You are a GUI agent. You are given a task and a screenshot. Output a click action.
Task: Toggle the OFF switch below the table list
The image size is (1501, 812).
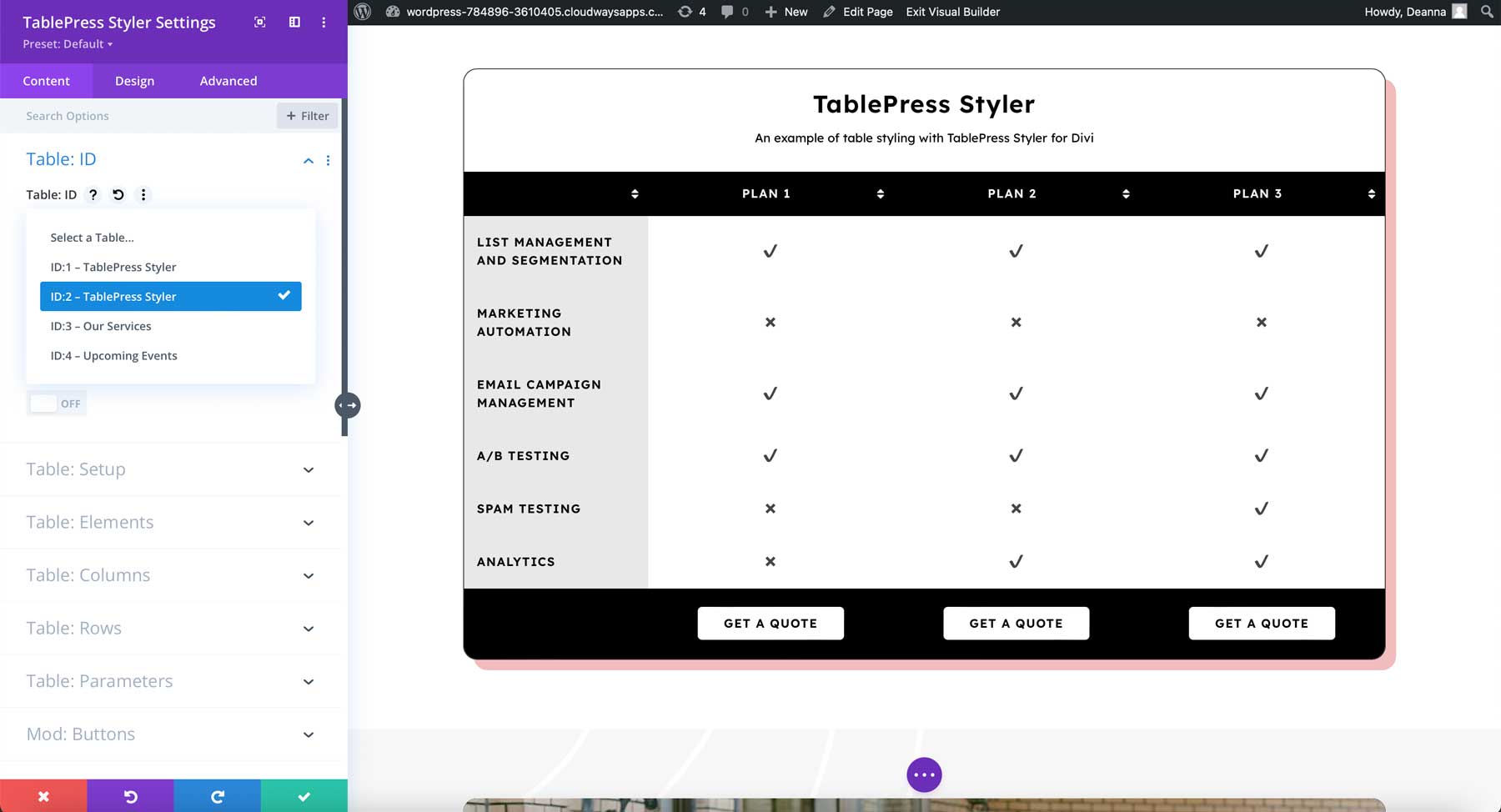pos(57,403)
